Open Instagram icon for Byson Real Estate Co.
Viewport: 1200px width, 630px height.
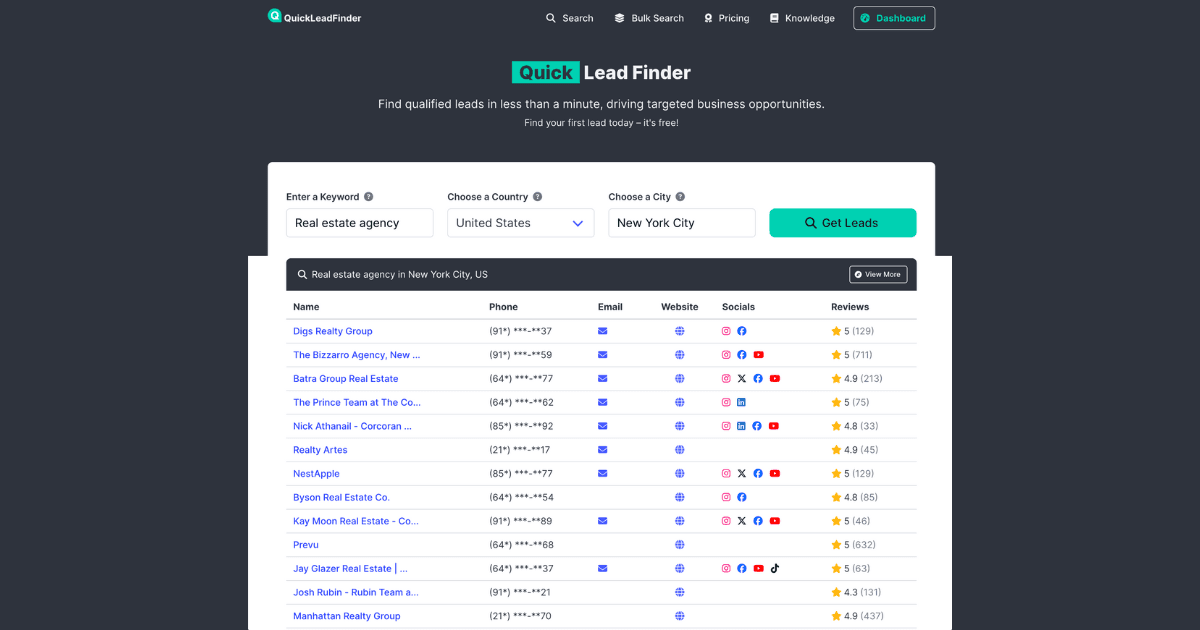tap(727, 497)
